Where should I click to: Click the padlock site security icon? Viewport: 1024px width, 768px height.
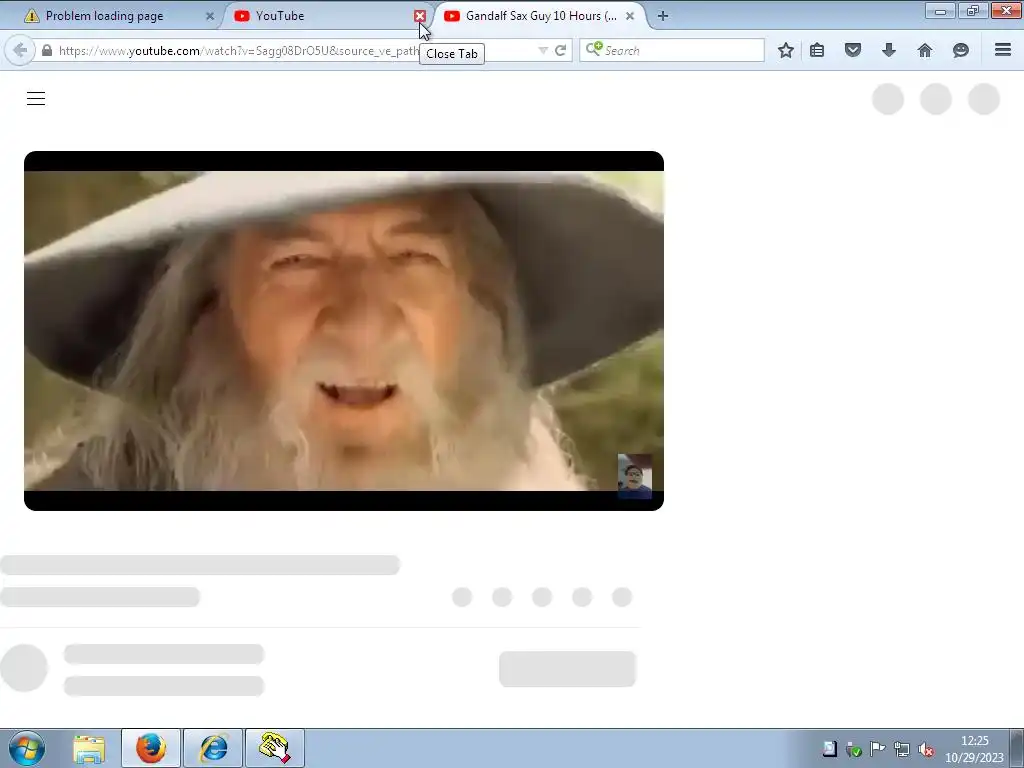[47, 50]
